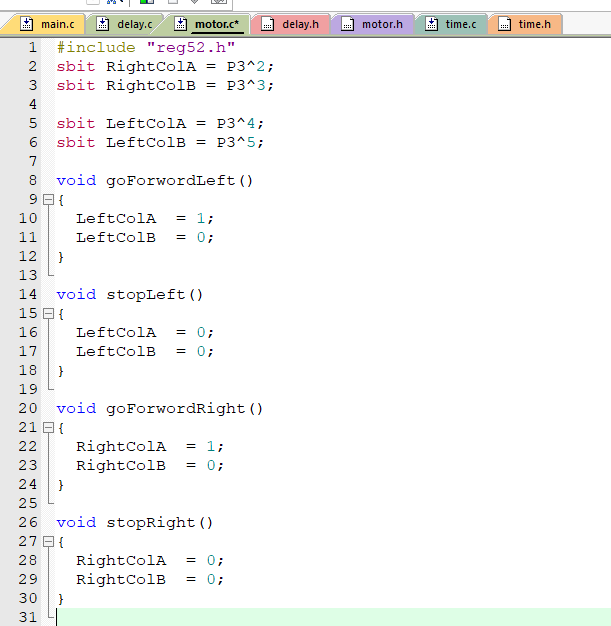
Task: Click the 'sbit LeftColA = P3^4;' line
Action: 160,123
